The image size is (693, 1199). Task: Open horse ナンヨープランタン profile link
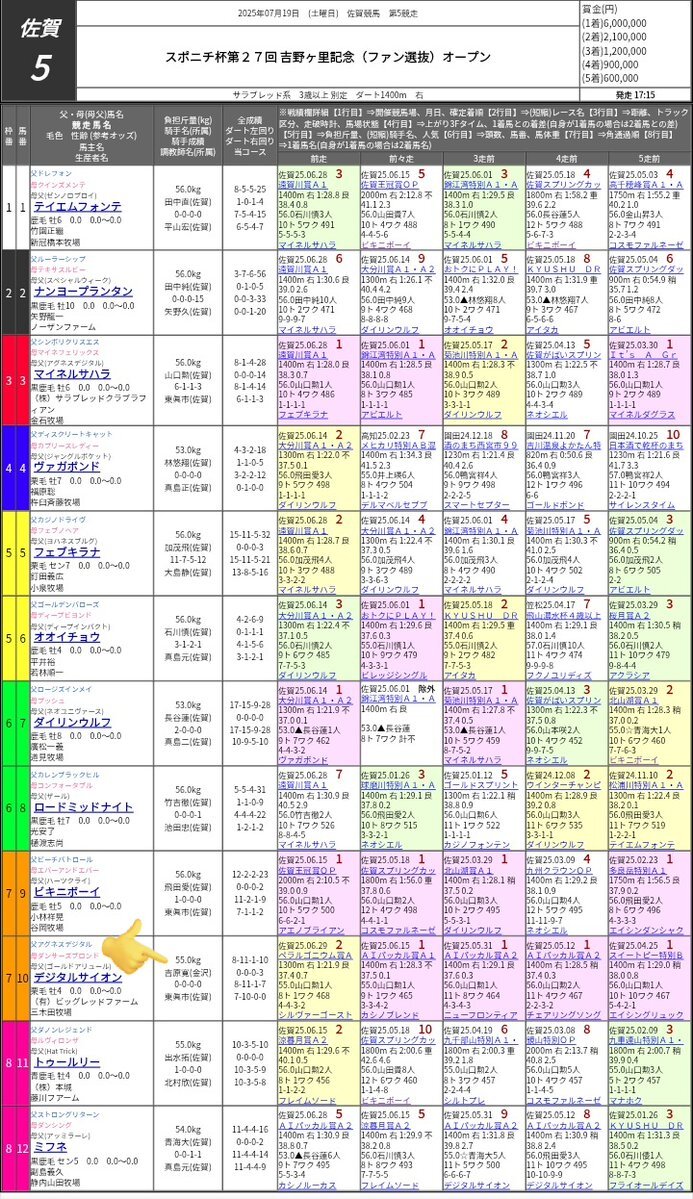82,291
